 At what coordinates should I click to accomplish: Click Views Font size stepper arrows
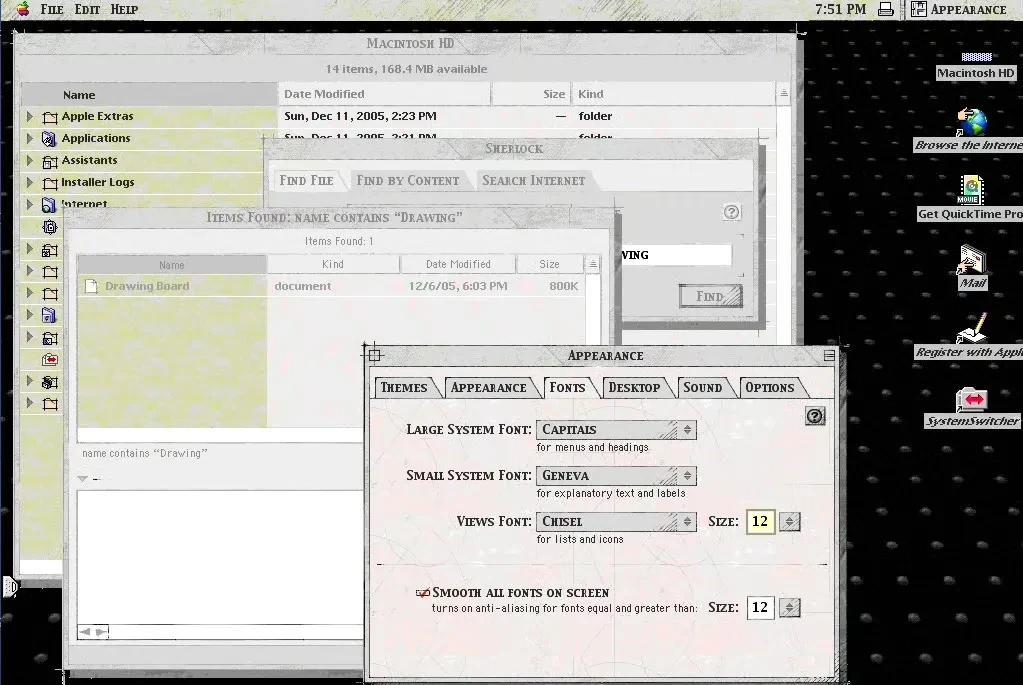pos(789,521)
